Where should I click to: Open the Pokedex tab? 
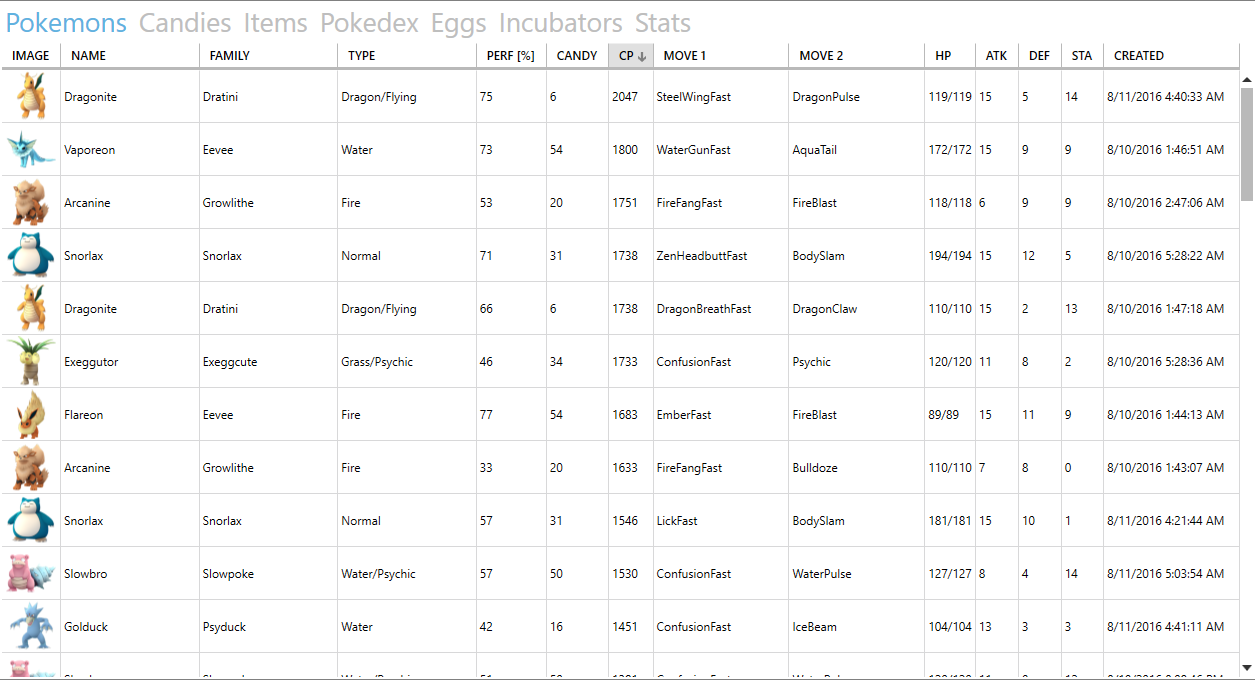pyautogui.click(x=369, y=23)
